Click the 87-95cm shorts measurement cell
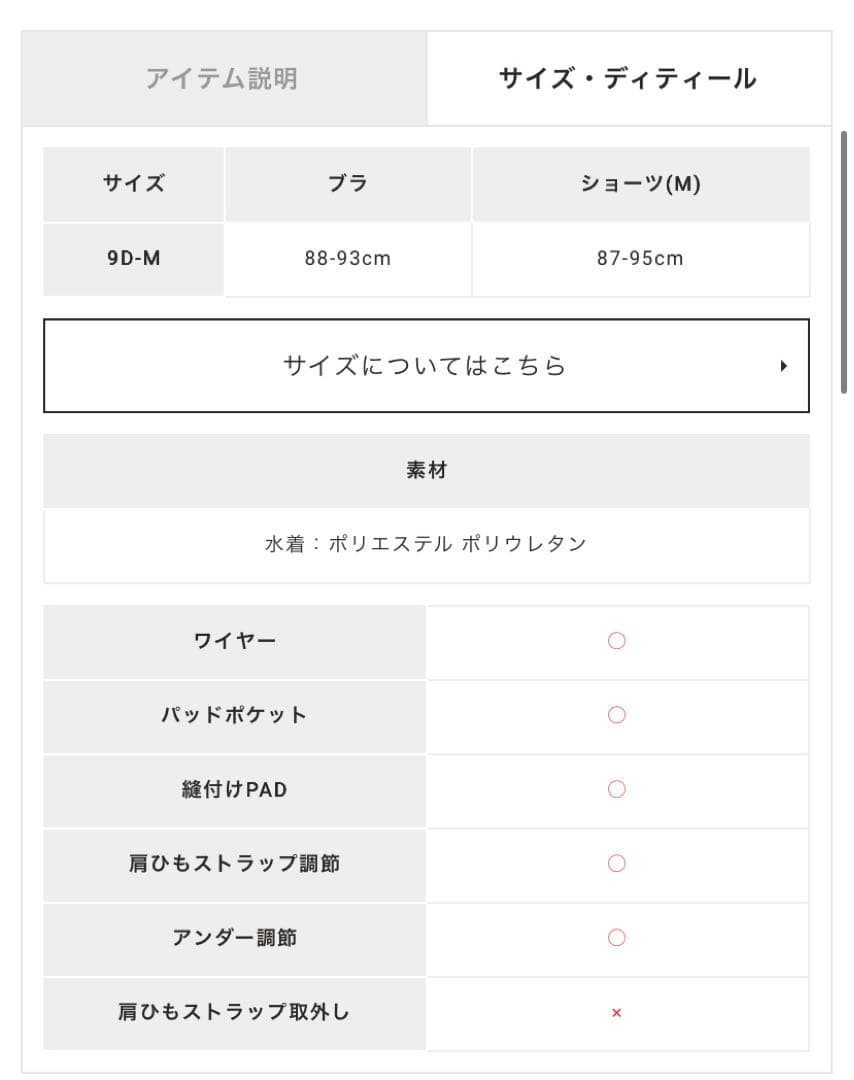The width and height of the screenshot is (854, 1080). tap(640, 258)
